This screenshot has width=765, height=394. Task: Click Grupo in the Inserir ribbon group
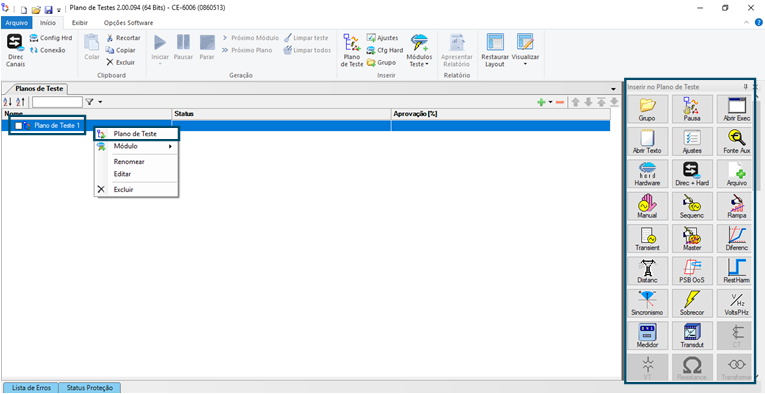[x=381, y=62]
